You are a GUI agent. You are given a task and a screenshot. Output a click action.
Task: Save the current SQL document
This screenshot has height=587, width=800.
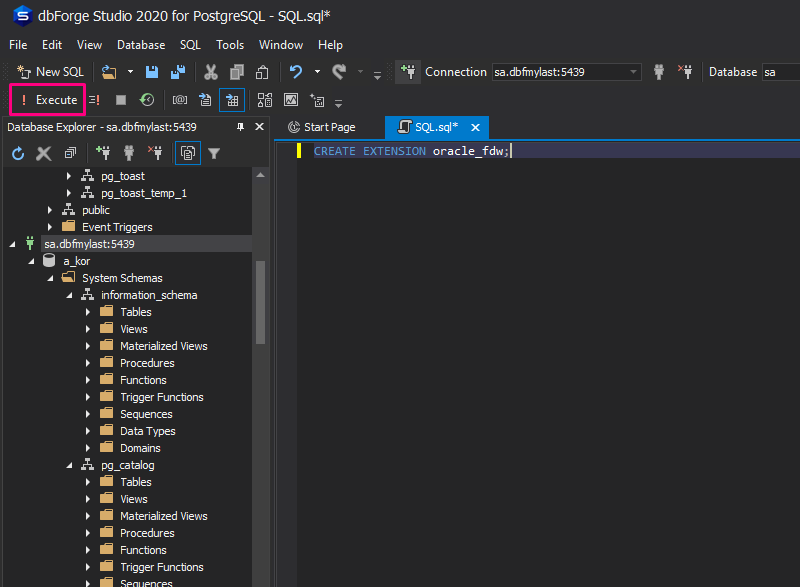(x=152, y=72)
